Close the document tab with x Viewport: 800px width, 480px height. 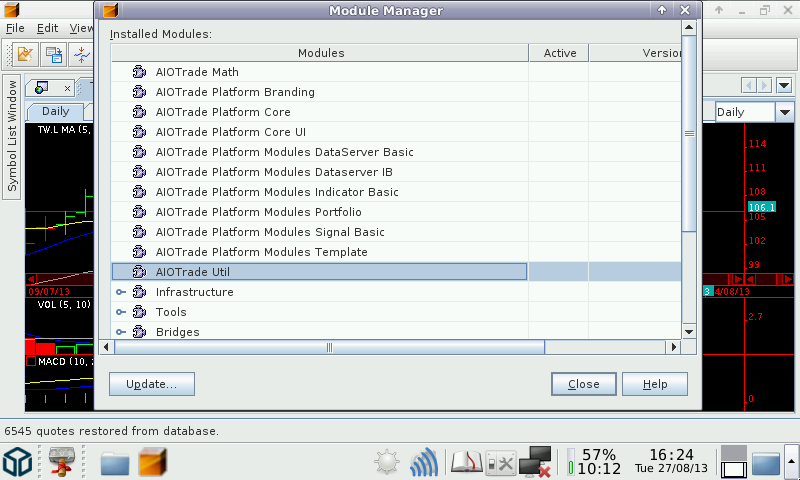[x=67, y=89]
